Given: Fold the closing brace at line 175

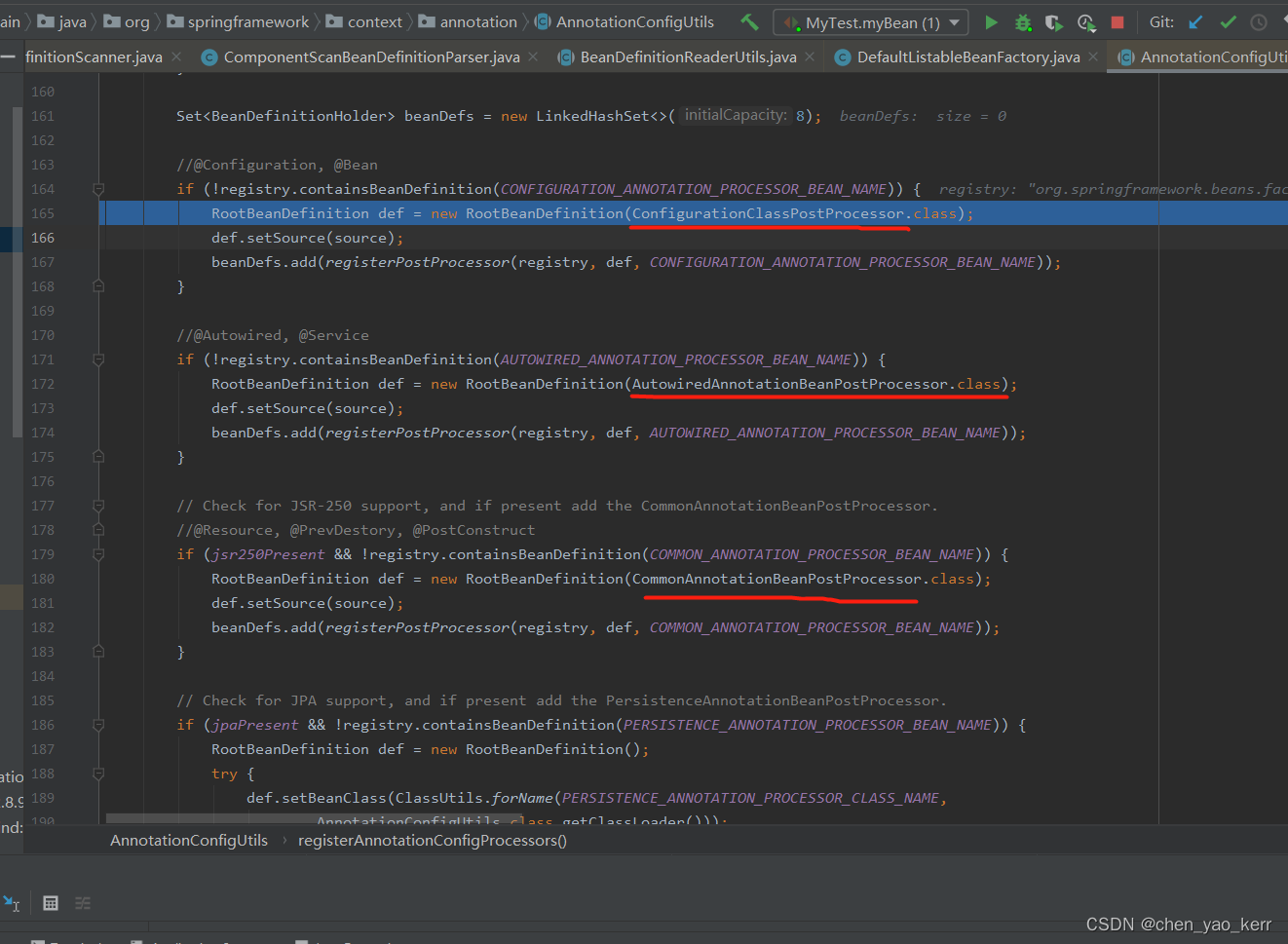Looking at the screenshot, I should click(x=98, y=457).
